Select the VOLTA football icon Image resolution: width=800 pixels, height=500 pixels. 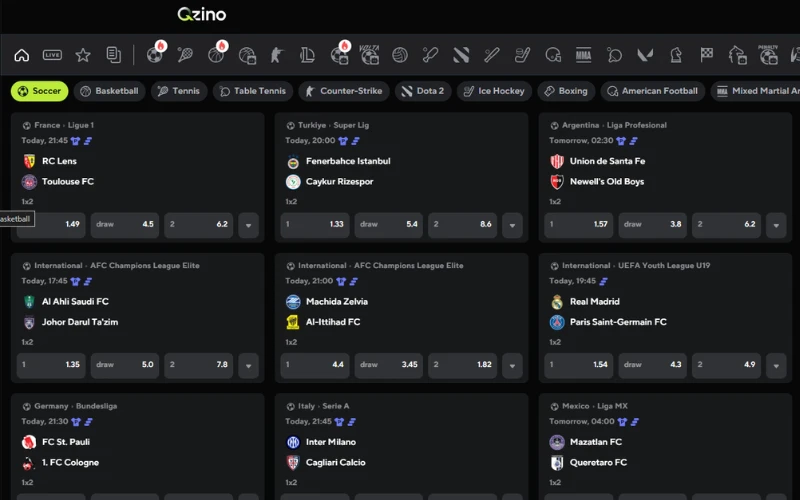(x=369, y=55)
